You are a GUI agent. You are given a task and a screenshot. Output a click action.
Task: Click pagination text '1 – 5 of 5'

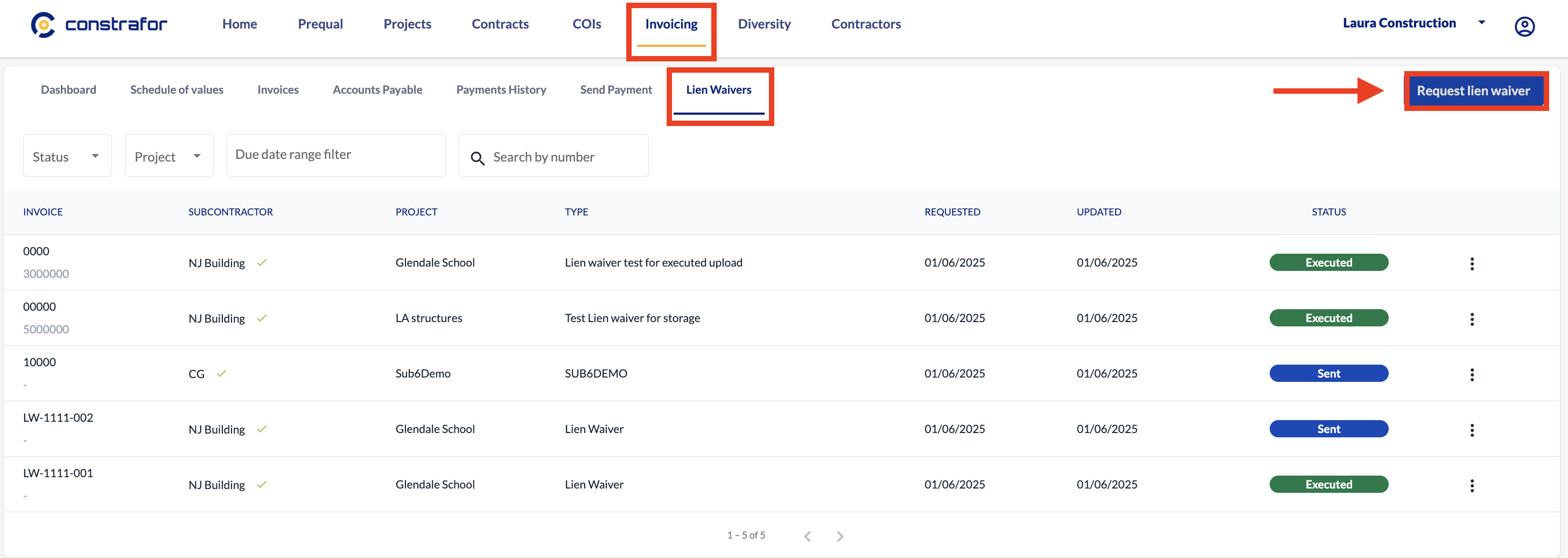pyautogui.click(x=746, y=535)
